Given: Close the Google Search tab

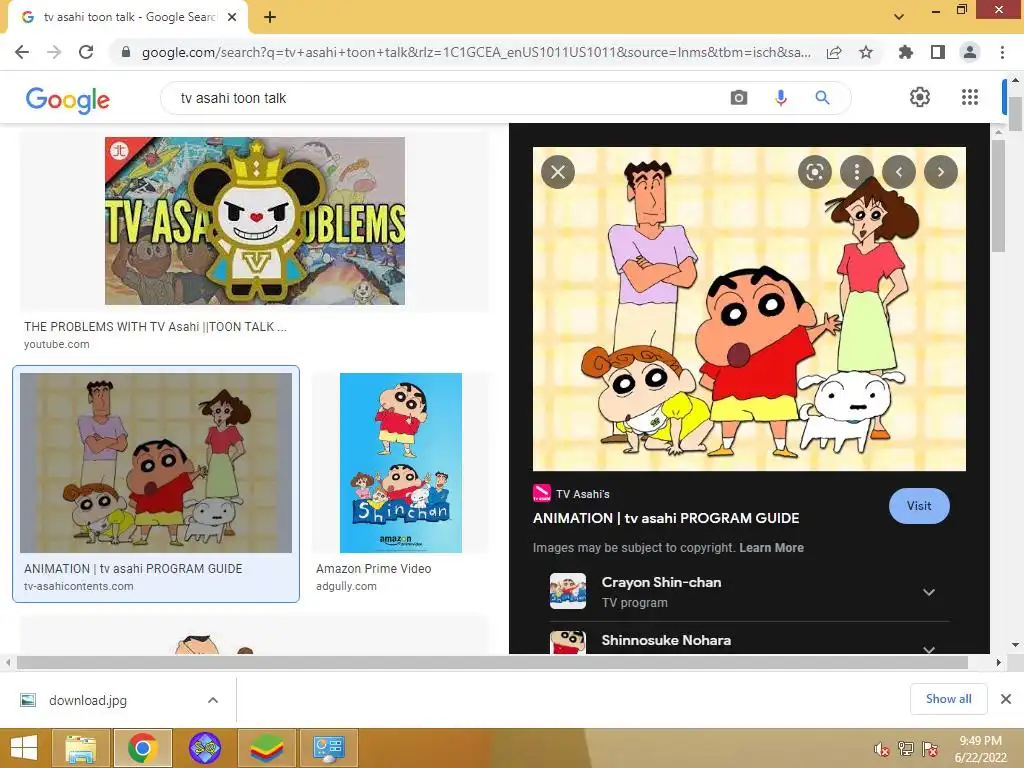Looking at the screenshot, I should pos(232,17).
